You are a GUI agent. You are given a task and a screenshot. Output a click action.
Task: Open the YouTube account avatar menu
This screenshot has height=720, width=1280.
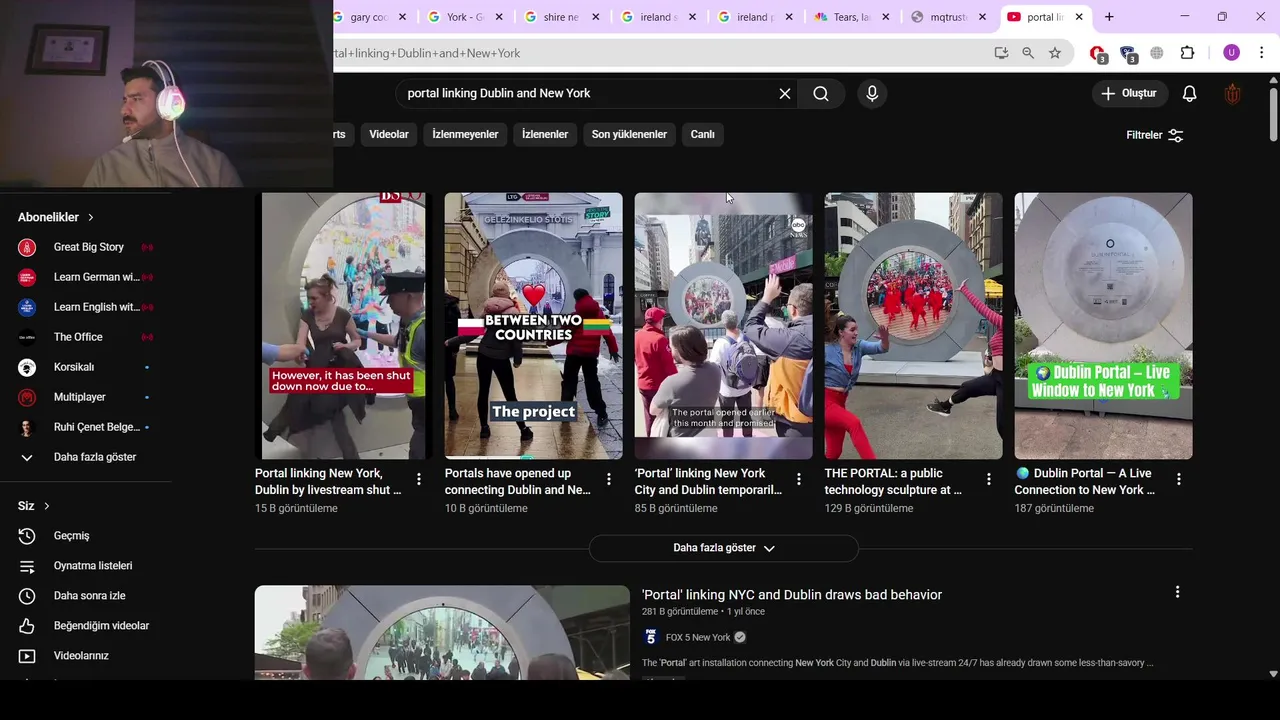click(x=1233, y=93)
